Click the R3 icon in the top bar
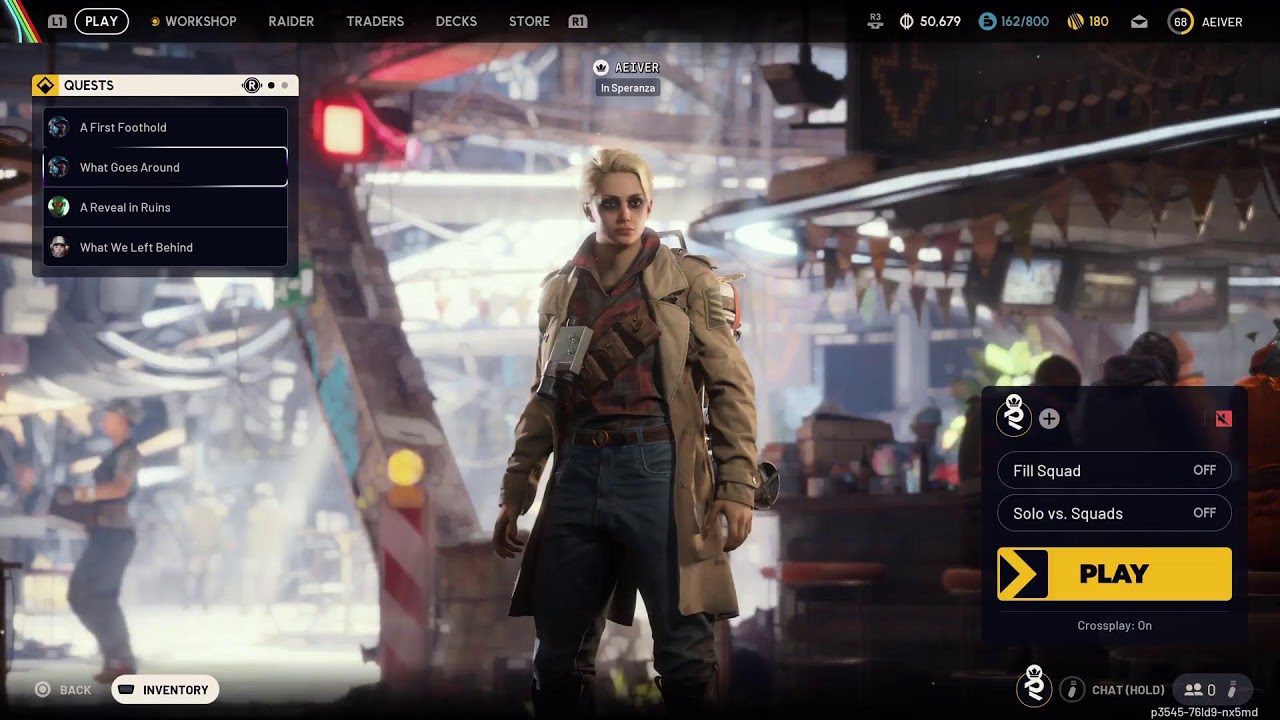 (876, 21)
